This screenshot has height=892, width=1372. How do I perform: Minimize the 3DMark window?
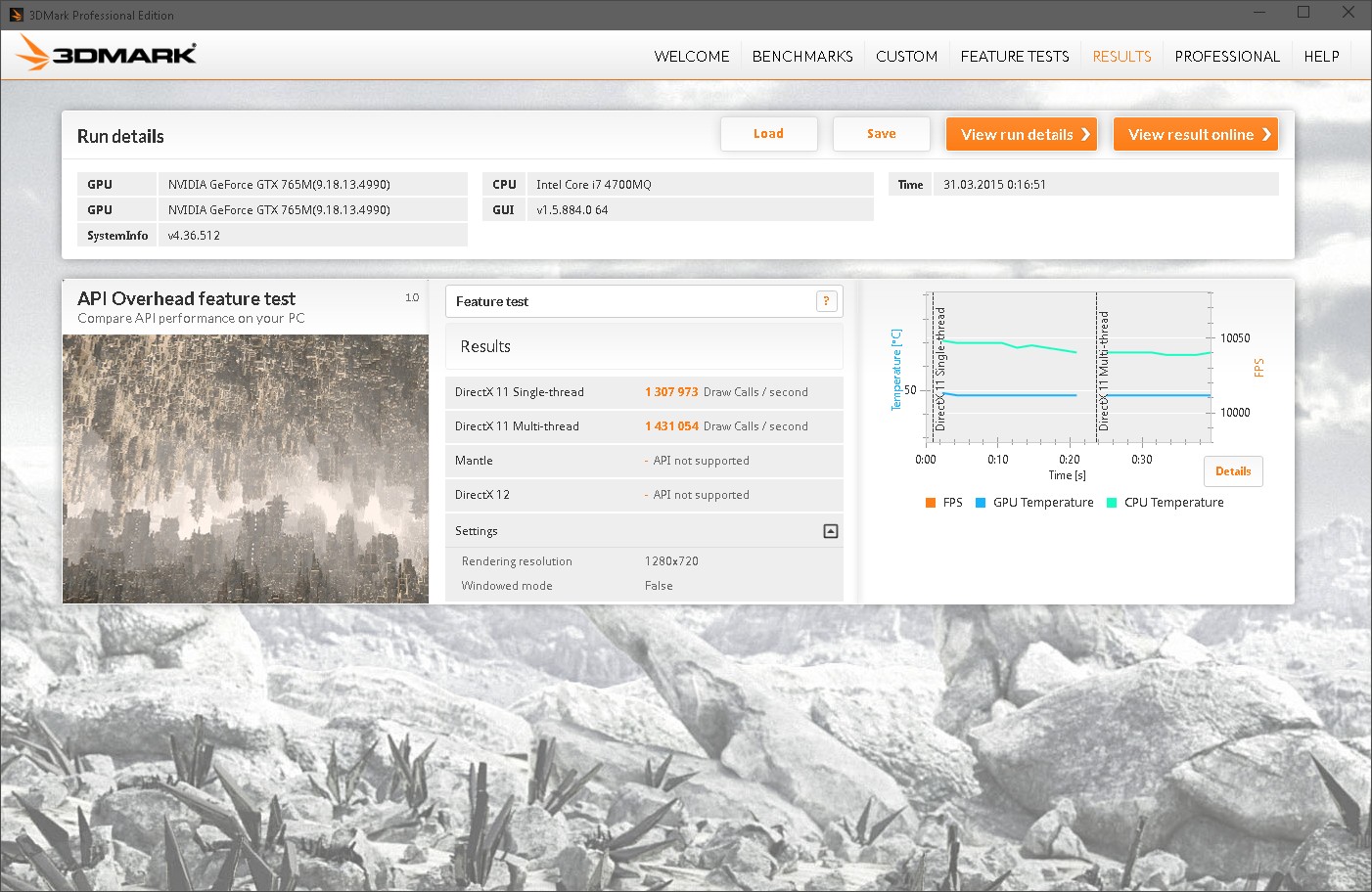1259,13
